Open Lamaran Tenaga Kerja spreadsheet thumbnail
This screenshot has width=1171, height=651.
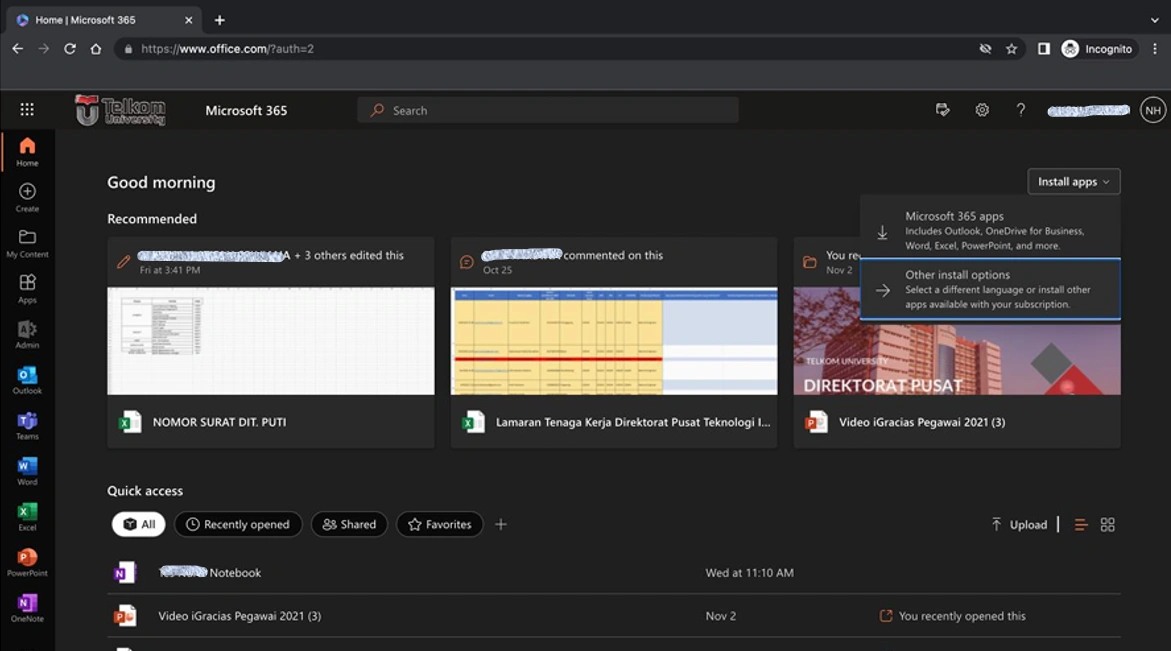614,340
